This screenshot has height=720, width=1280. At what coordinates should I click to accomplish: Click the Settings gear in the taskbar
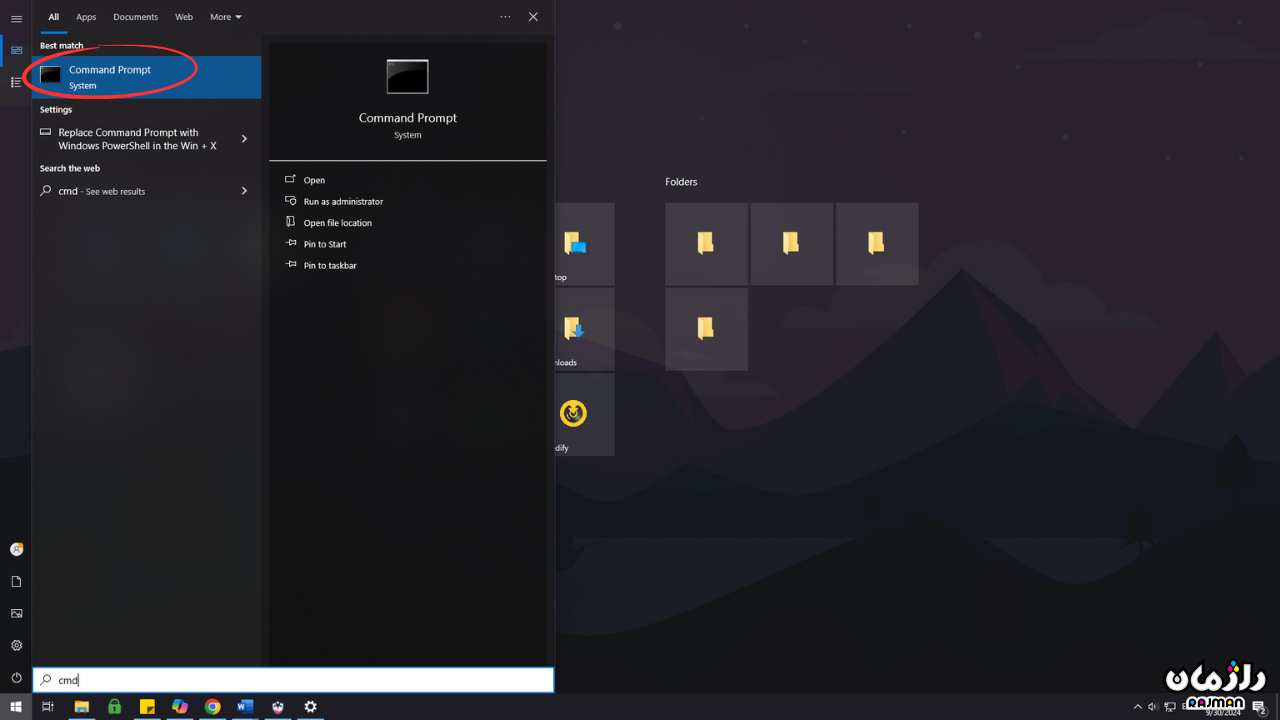pyautogui.click(x=310, y=707)
